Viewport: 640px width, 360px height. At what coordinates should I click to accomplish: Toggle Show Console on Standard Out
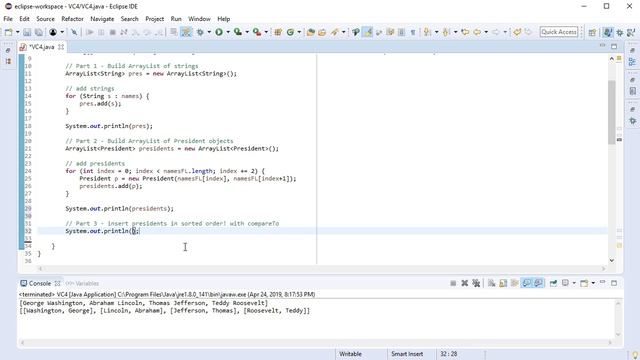(527, 283)
